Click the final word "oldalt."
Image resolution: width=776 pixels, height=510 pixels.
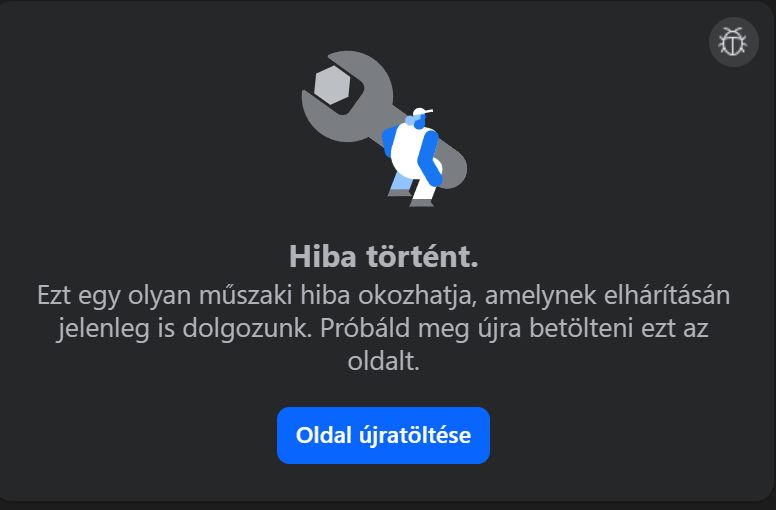(384, 361)
